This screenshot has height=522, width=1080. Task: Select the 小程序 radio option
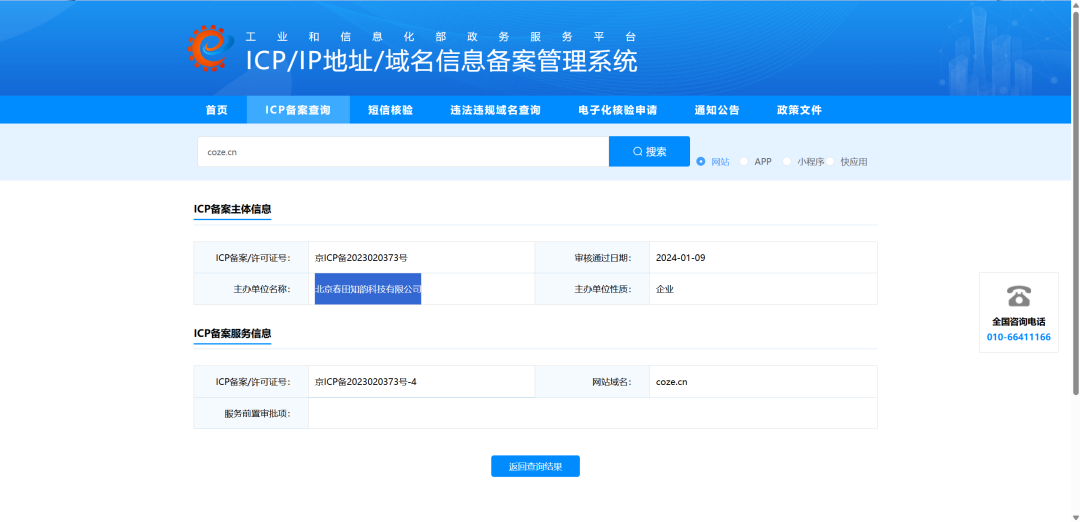[787, 161]
